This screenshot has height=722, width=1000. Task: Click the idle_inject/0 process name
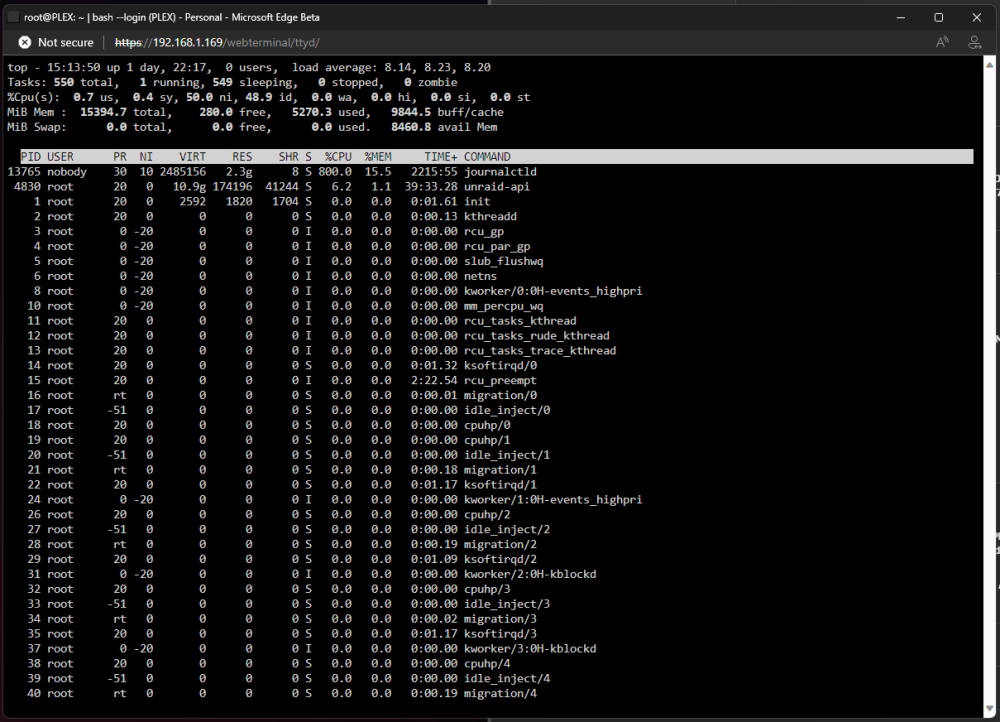[x=507, y=410]
